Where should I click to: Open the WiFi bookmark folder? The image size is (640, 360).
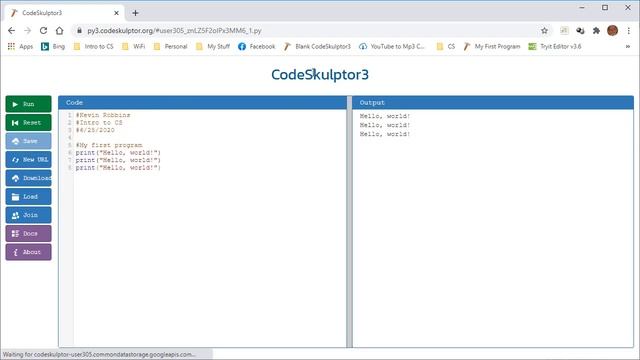(x=133, y=47)
